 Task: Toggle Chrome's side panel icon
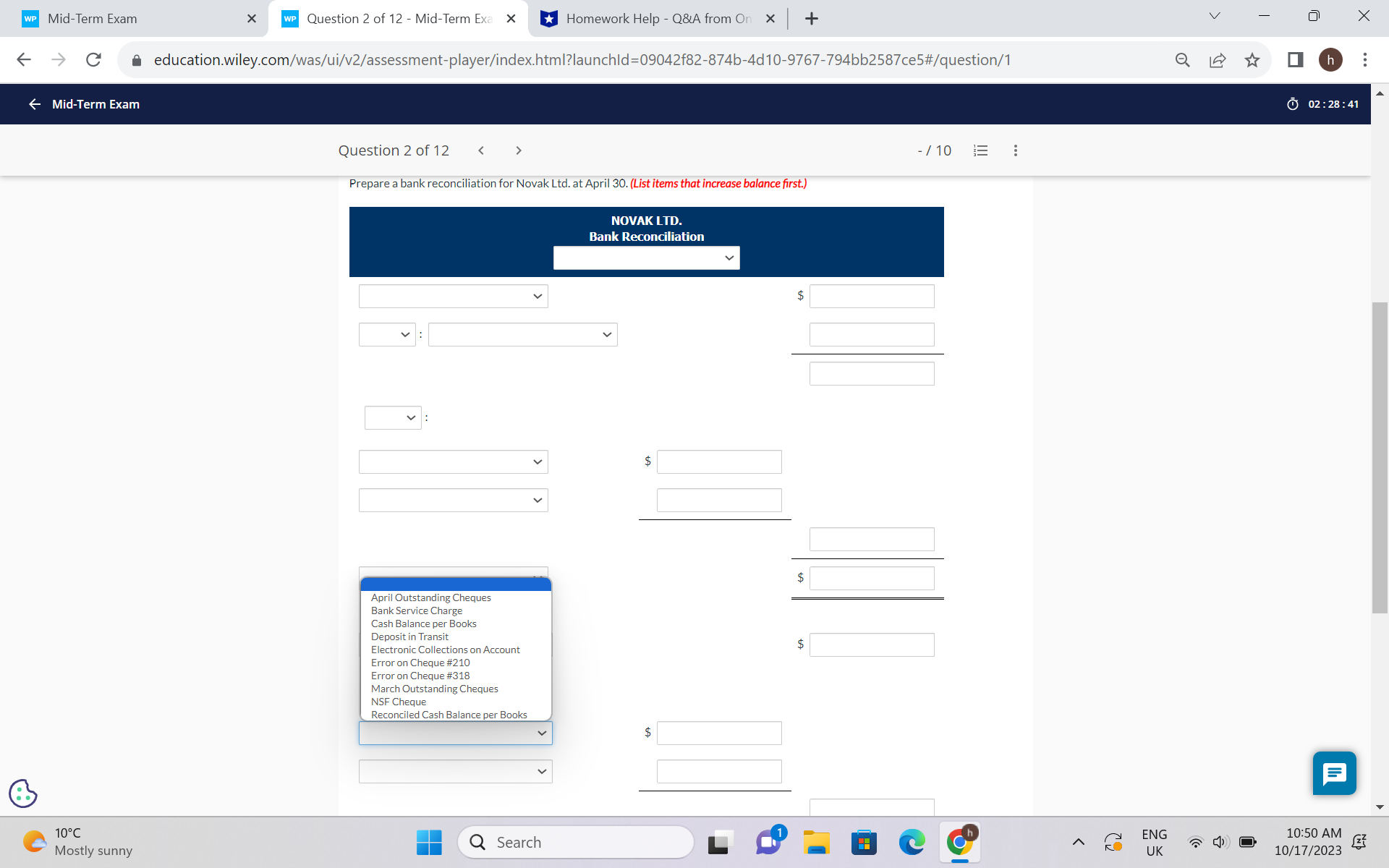(x=1294, y=60)
